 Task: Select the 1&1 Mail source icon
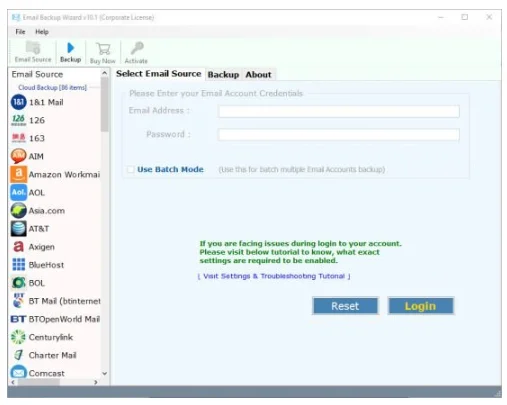pos(19,102)
